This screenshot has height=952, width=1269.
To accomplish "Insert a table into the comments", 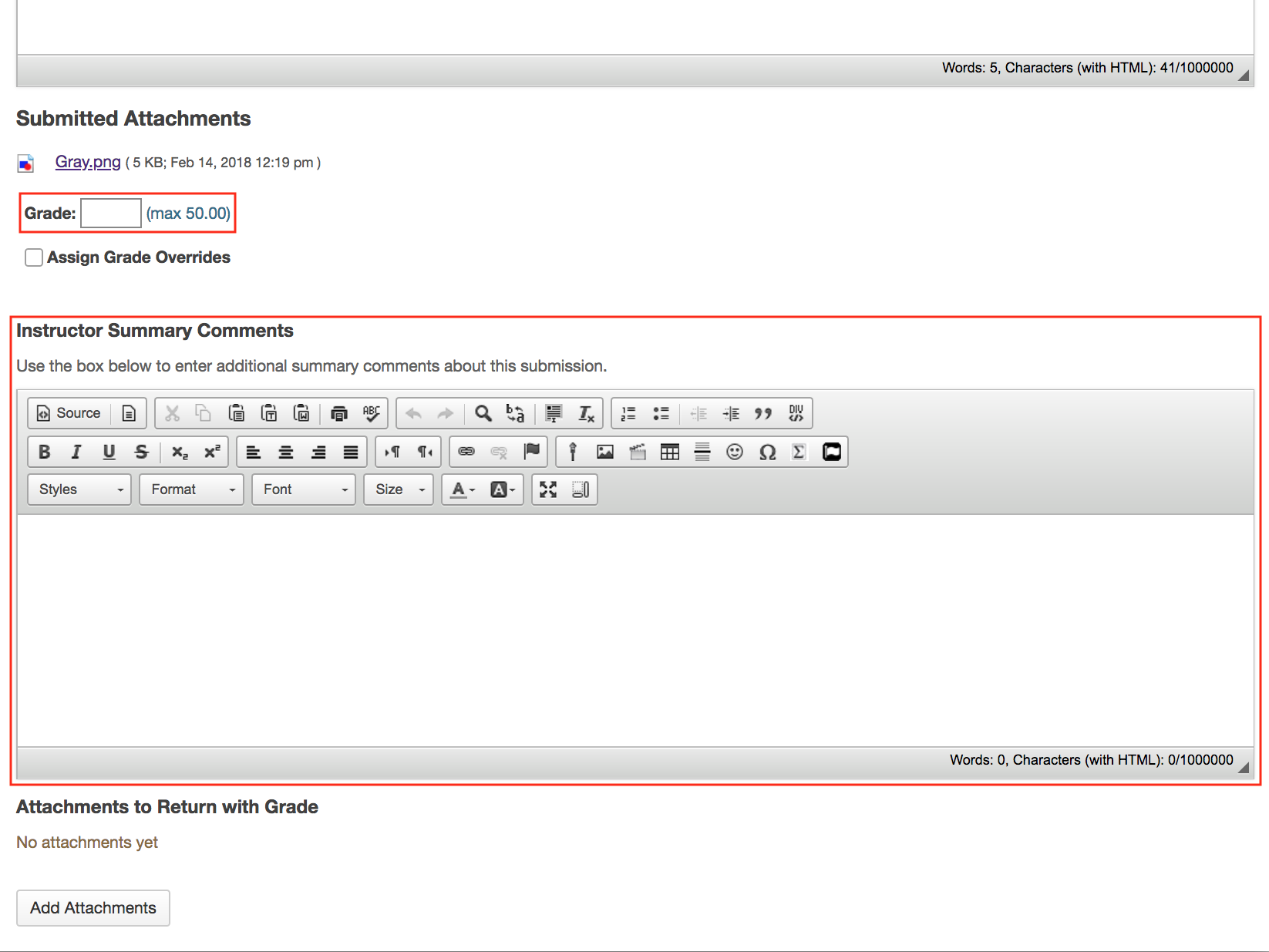I will pos(670,452).
